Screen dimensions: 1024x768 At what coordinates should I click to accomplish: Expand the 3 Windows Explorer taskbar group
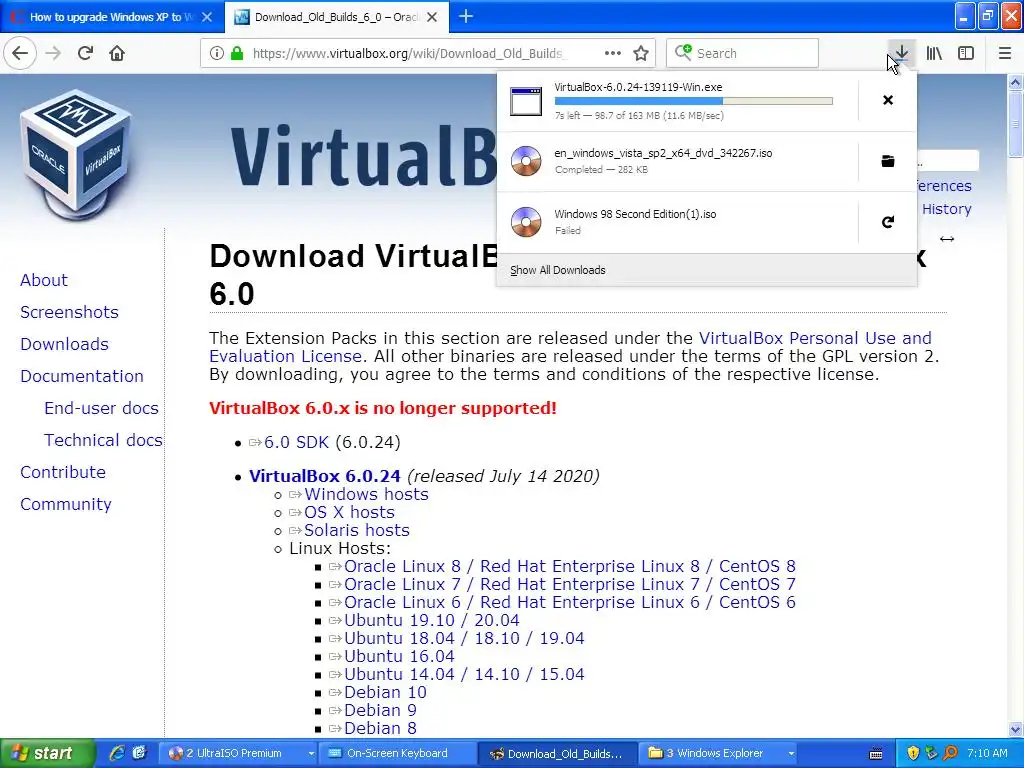(791, 753)
